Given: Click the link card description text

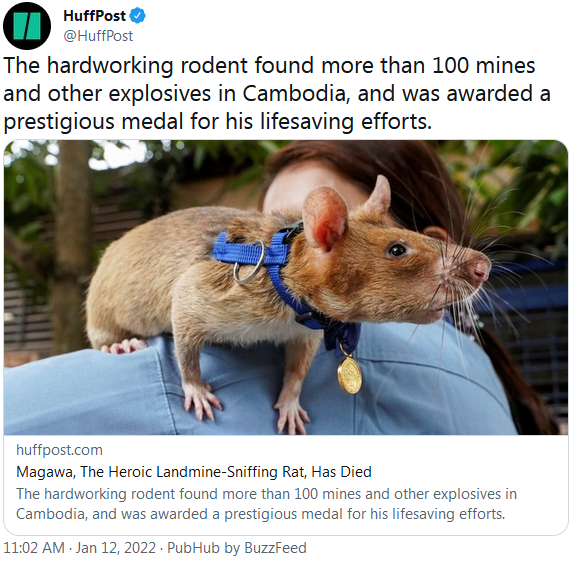Looking at the screenshot, I should (266, 504).
